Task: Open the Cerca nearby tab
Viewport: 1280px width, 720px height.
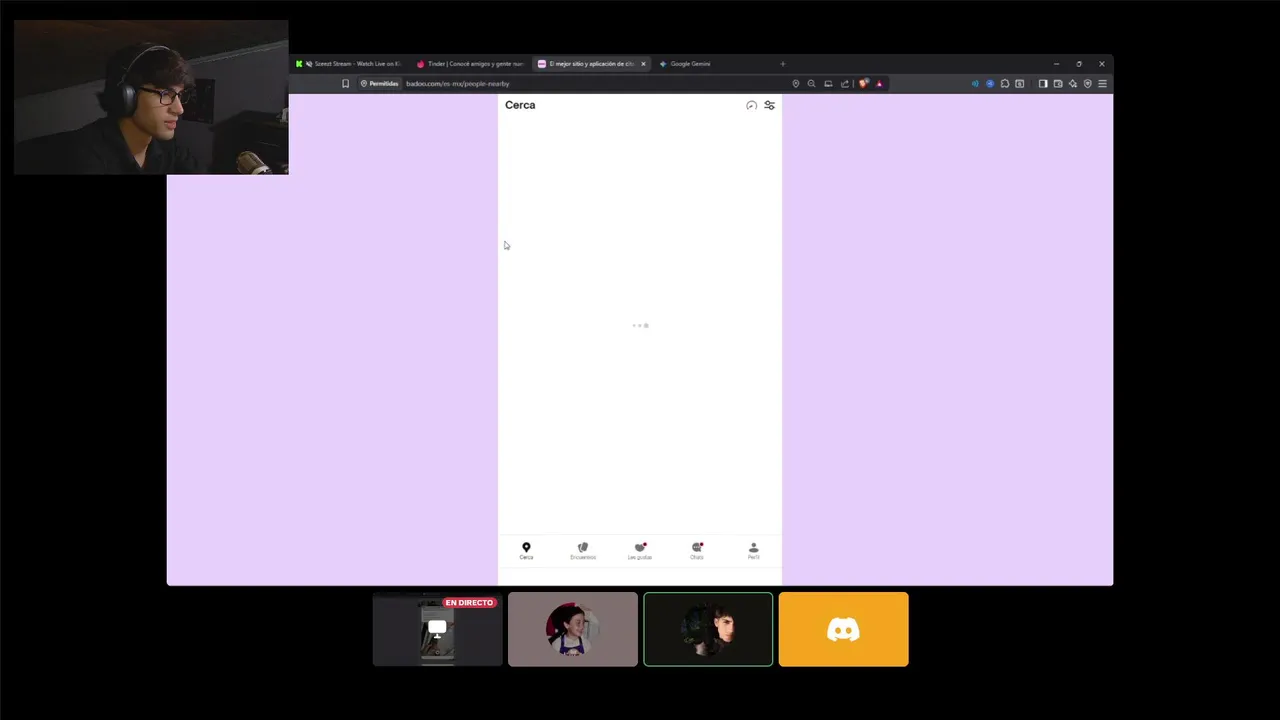Action: (x=526, y=550)
